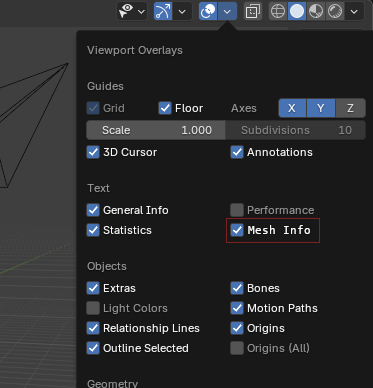Click the Viewport Overlays title
373x388 pixels.
135,50
